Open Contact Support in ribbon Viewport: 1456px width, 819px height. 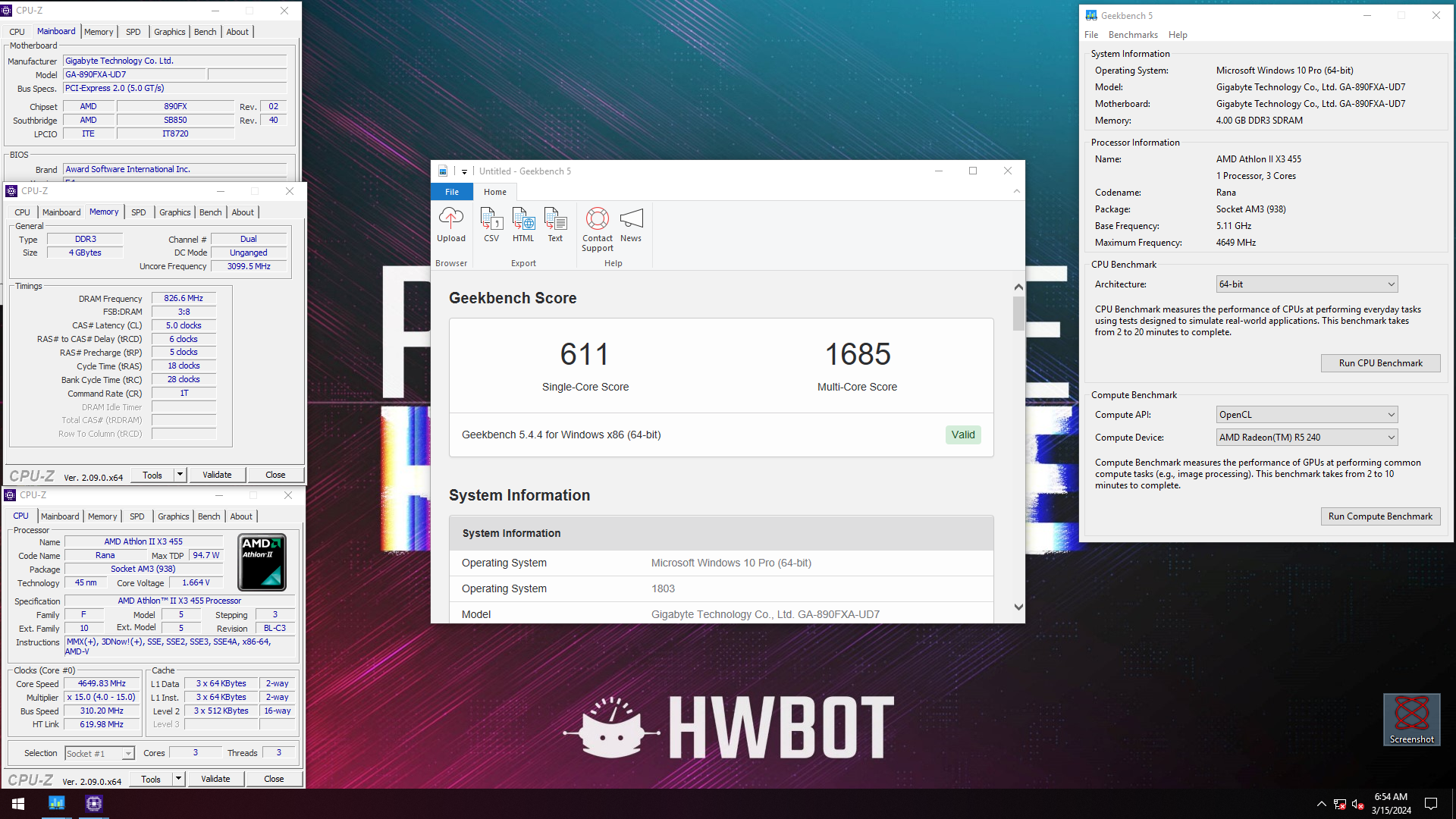tap(598, 229)
